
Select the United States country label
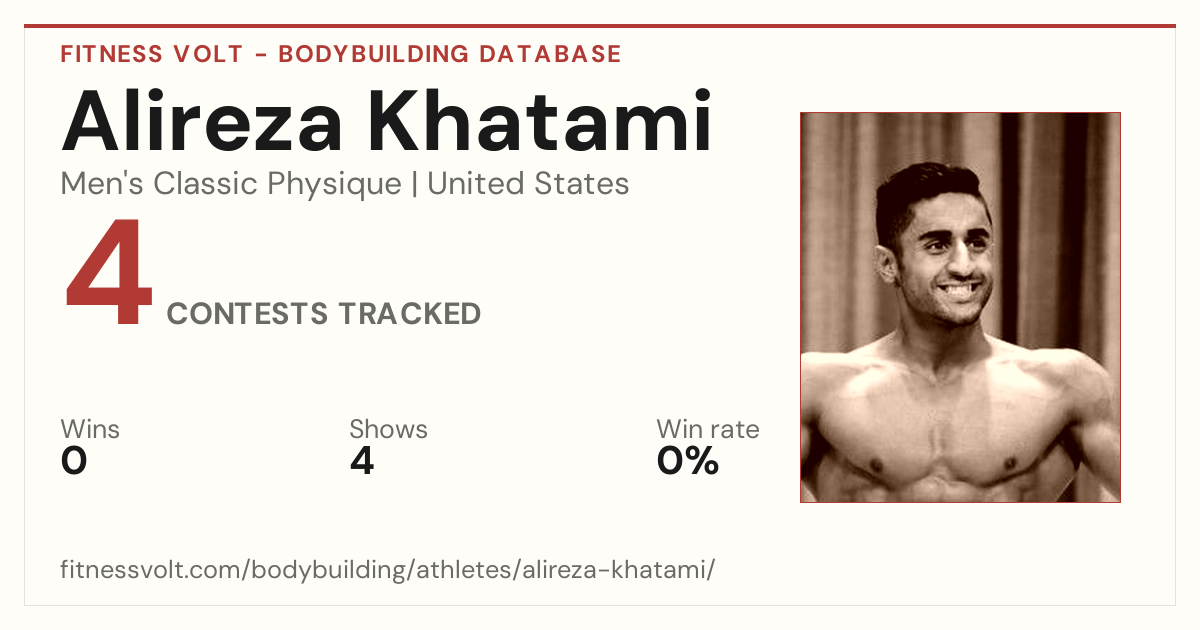tap(528, 184)
